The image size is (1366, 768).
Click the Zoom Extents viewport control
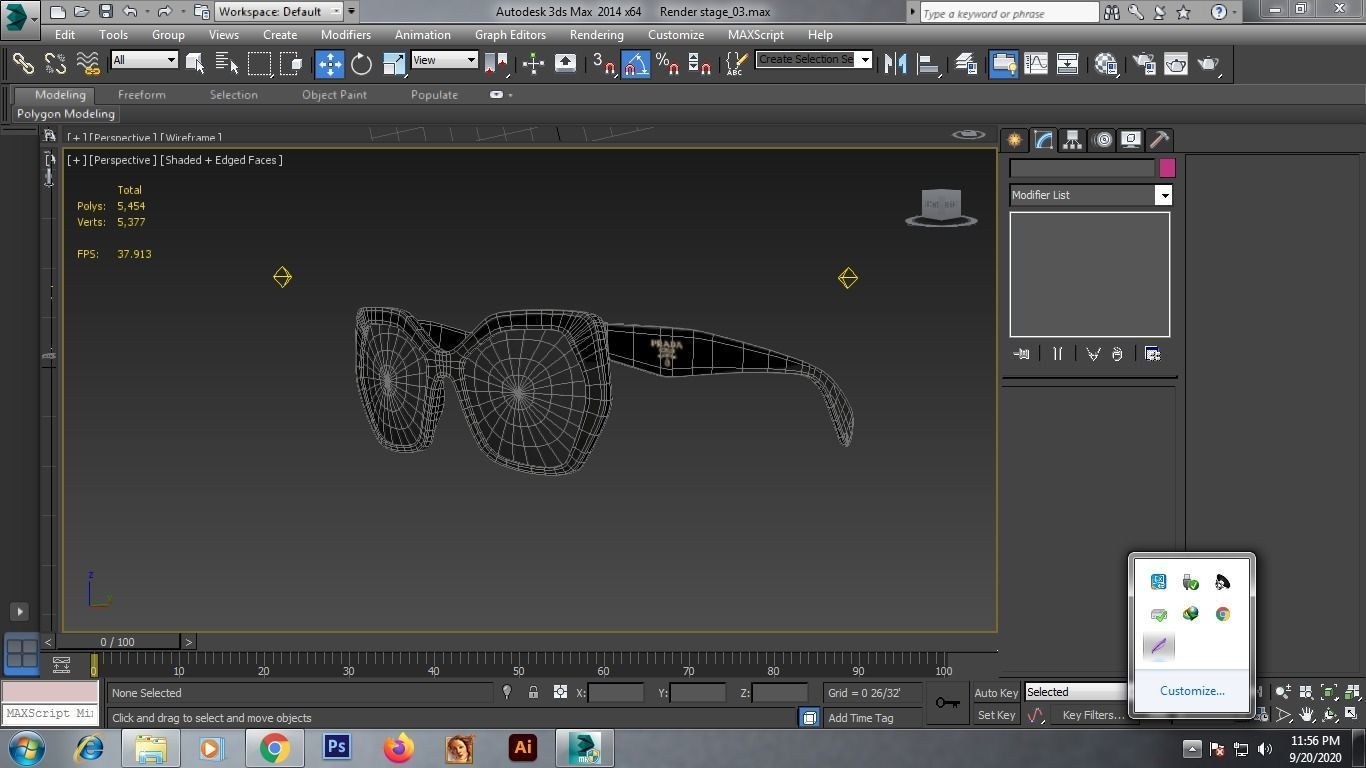pyautogui.click(x=1329, y=692)
